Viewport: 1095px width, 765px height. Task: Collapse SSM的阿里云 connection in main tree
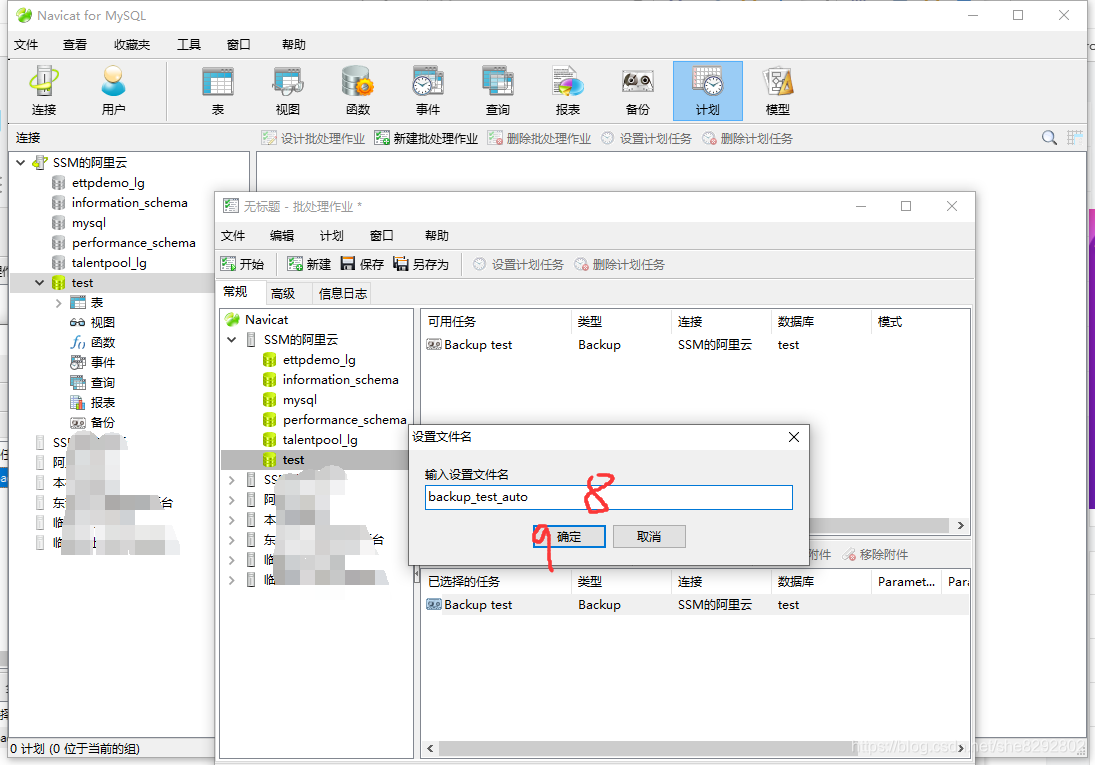pyautogui.click(x=20, y=163)
